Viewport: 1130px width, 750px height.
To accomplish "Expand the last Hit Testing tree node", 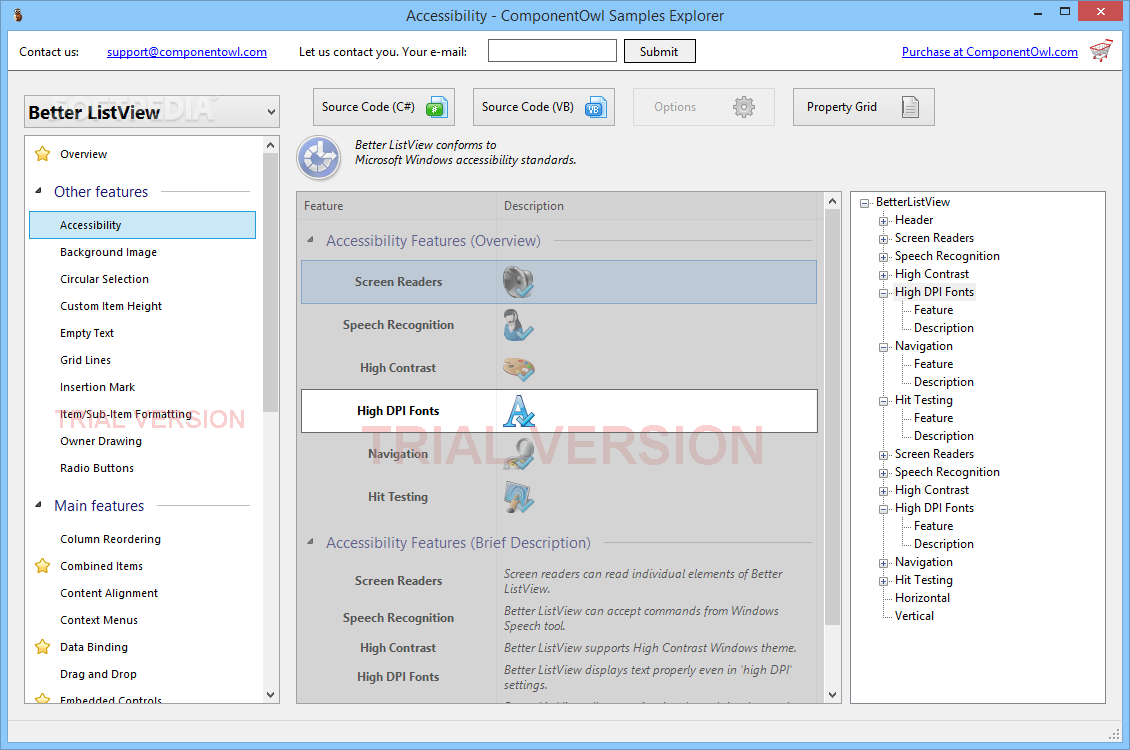I will point(884,581).
